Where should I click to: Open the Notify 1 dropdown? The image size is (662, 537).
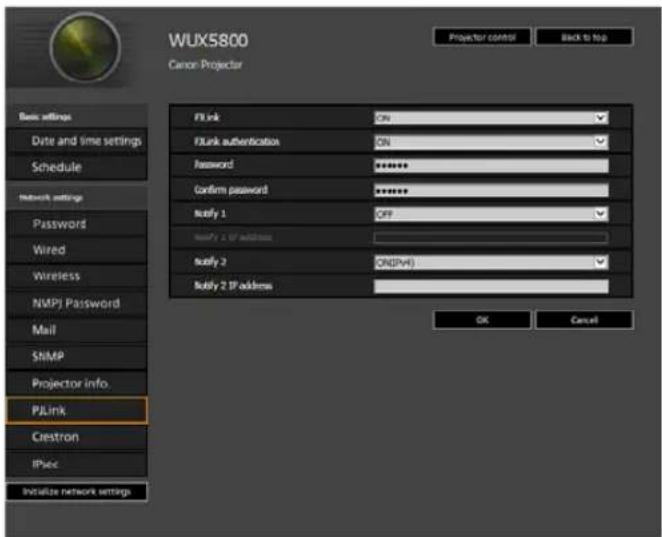491,214
